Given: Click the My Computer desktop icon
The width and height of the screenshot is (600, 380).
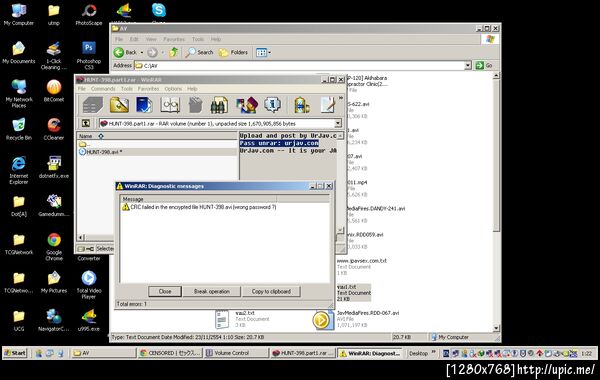Looking at the screenshot, I should [18, 15].
